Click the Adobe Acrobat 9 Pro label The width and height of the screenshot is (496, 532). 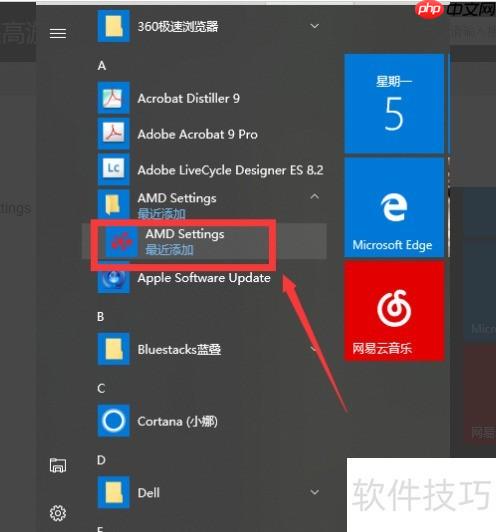click(197, 134)
